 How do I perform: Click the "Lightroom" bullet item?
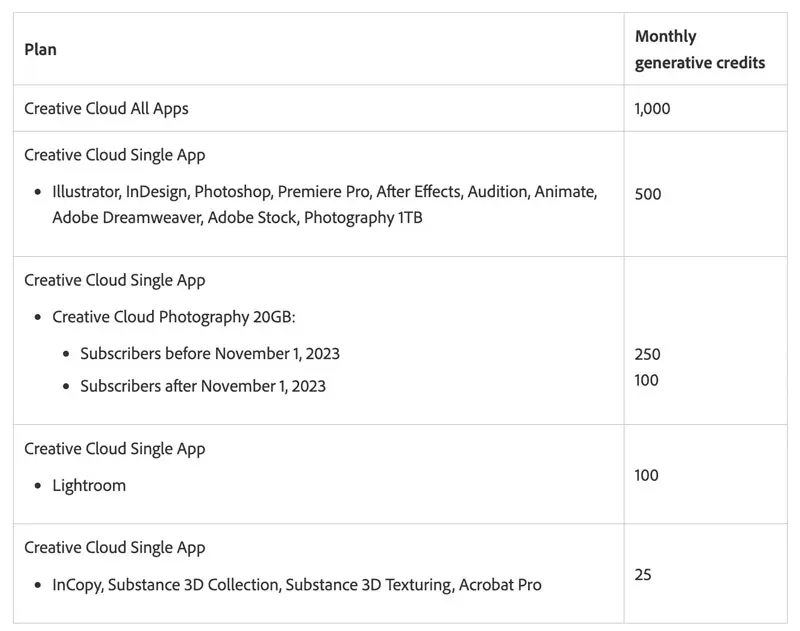89,485
